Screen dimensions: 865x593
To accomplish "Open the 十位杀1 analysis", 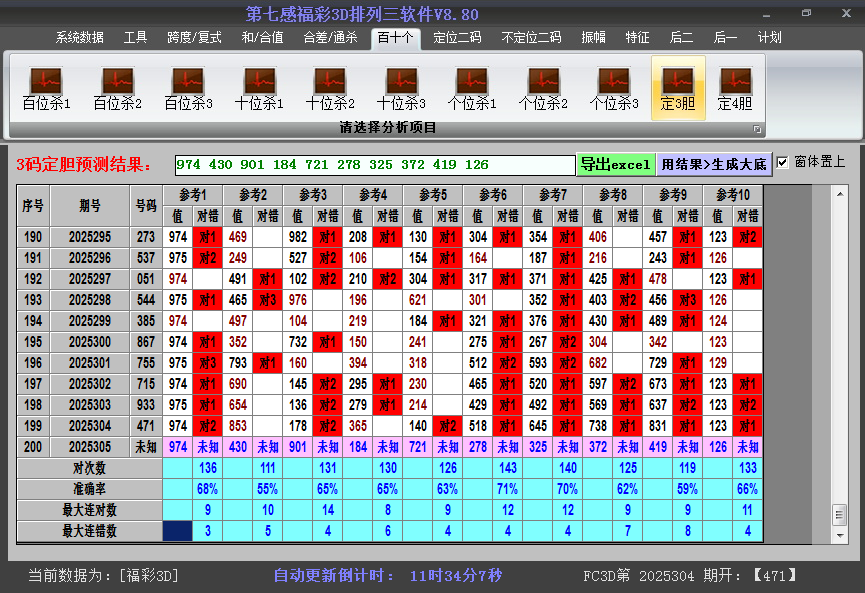I will pyautogui.click(x=259, y=88).
